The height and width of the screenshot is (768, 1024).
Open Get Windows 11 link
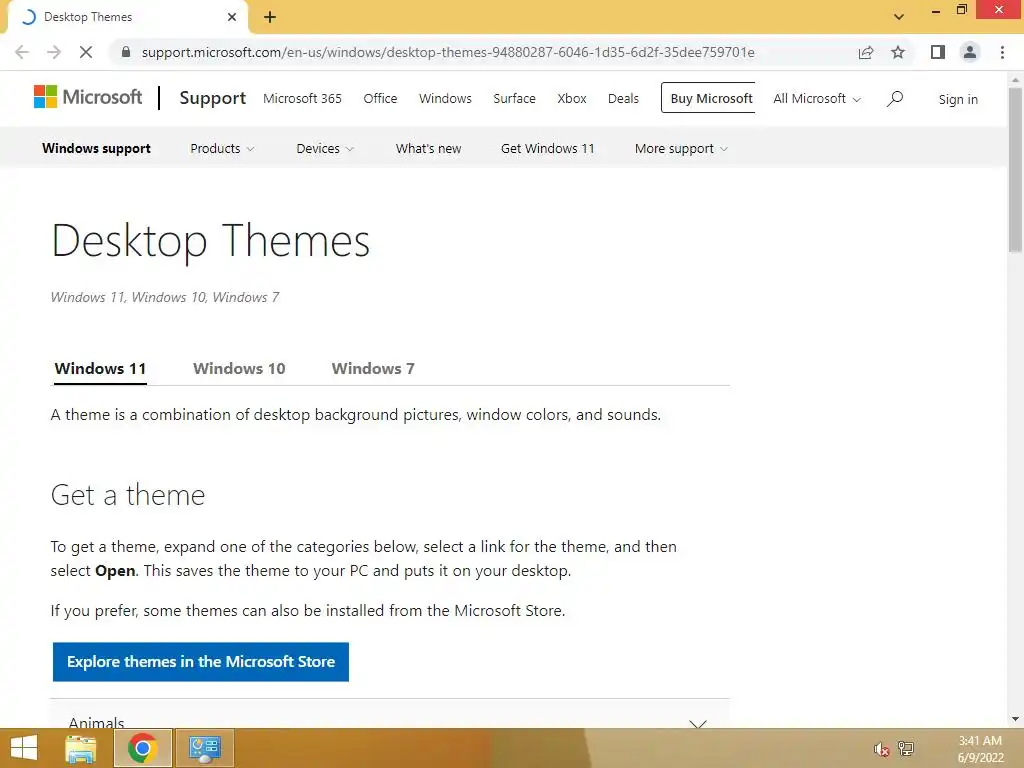click(x=547, y=149)
